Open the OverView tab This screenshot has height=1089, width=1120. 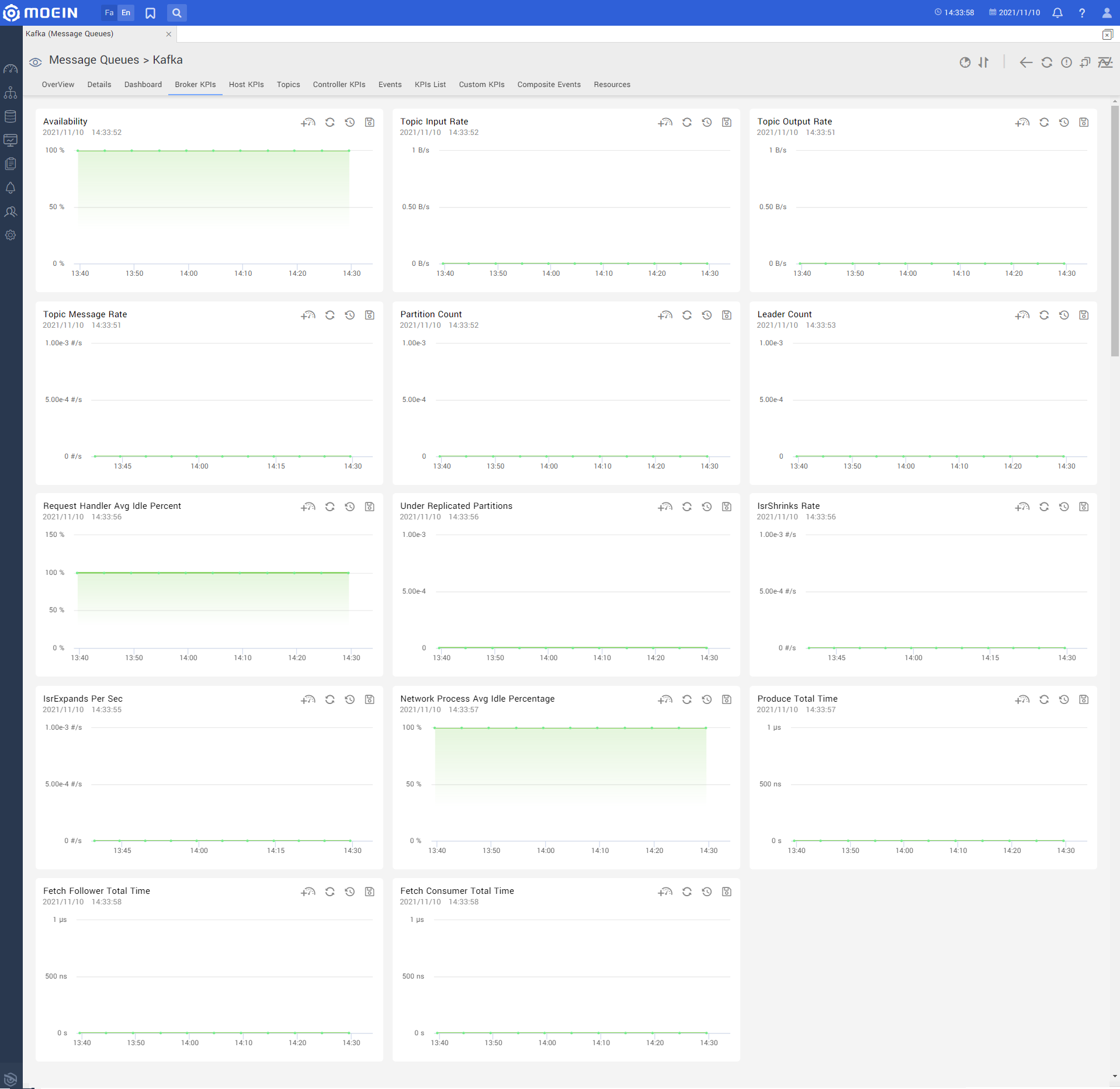coord(58,85)
